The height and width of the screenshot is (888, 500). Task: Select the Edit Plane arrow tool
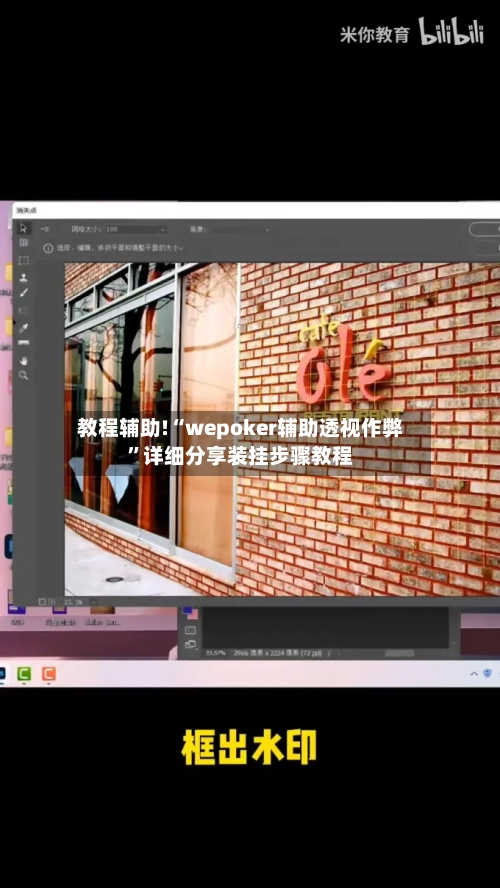[24, 229]
